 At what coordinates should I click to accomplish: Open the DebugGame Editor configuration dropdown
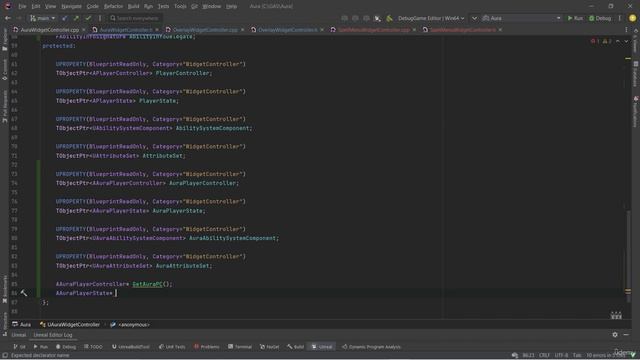coord(431,18)
